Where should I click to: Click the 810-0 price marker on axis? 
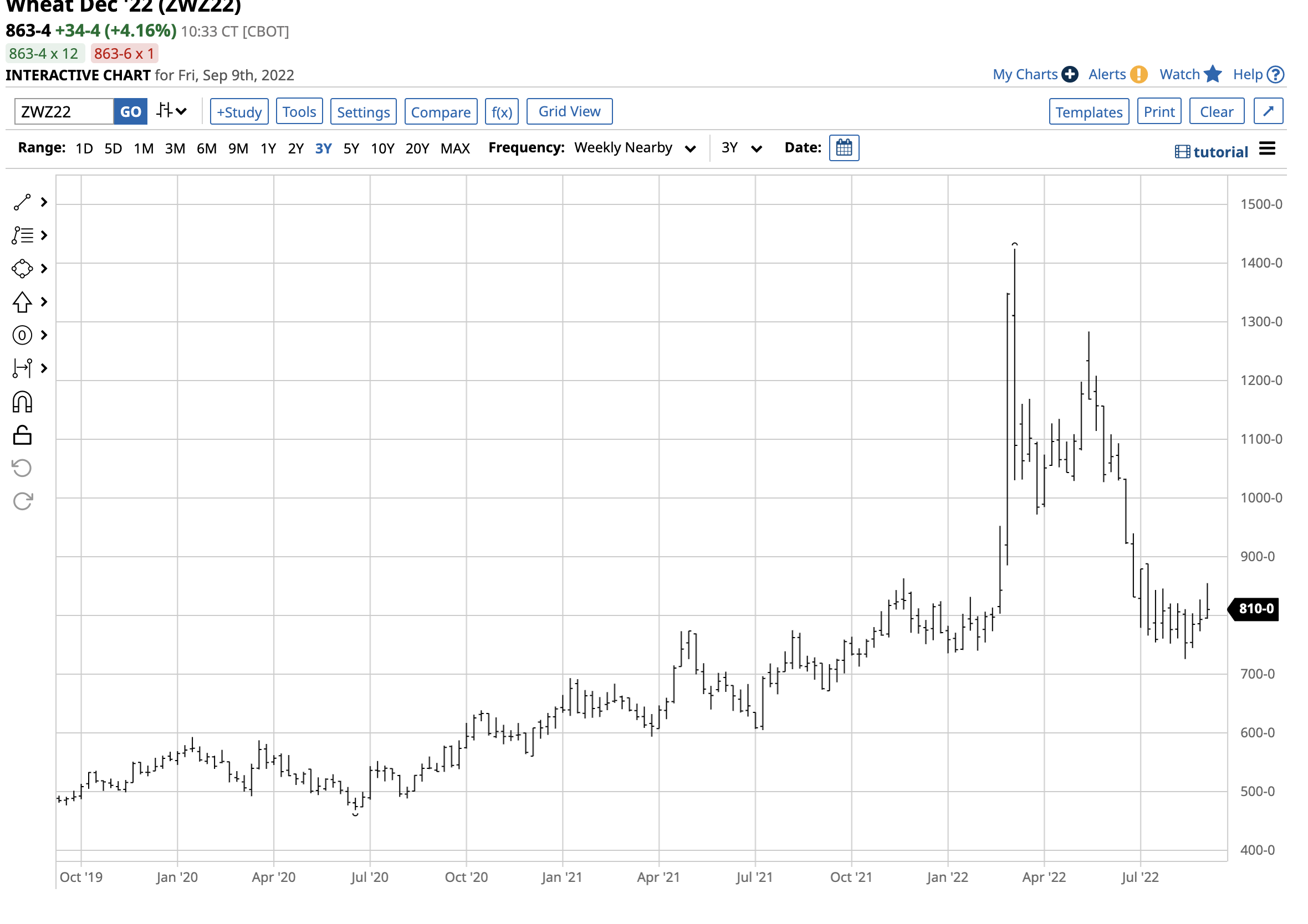[x=1255, y=609]
